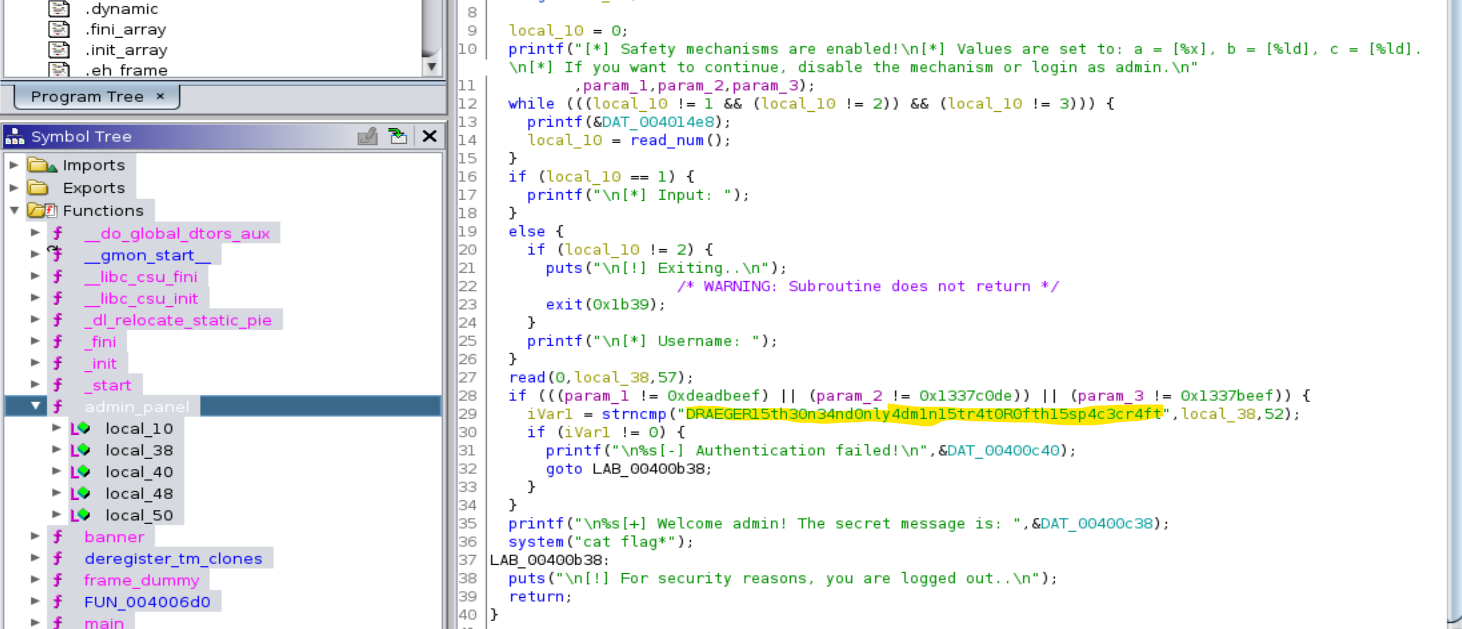Expand the Exports node
The image size is (1462, 629).
(x=14, y=188)
